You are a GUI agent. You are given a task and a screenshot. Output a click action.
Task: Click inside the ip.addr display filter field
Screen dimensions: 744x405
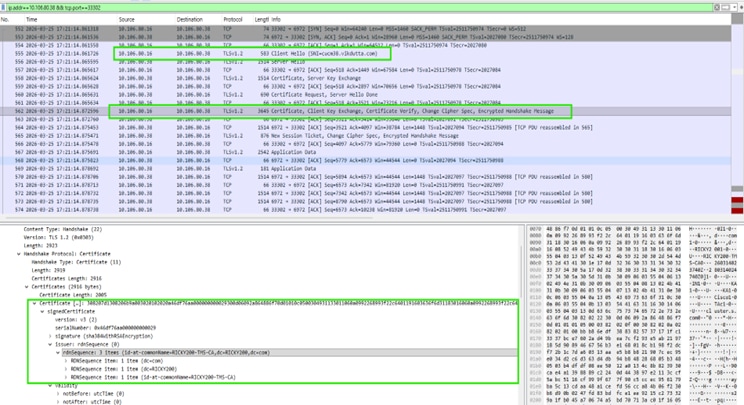pyautogui.click(x=356, y=8)
